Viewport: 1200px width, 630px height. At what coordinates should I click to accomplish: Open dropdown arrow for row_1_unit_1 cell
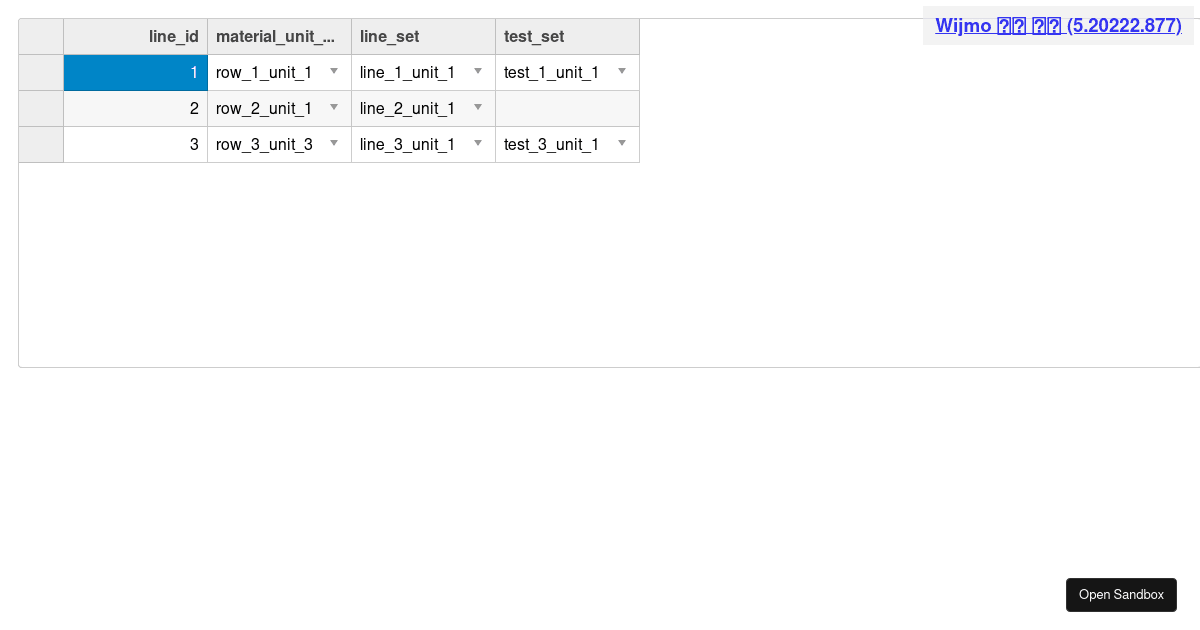(334, 72)
